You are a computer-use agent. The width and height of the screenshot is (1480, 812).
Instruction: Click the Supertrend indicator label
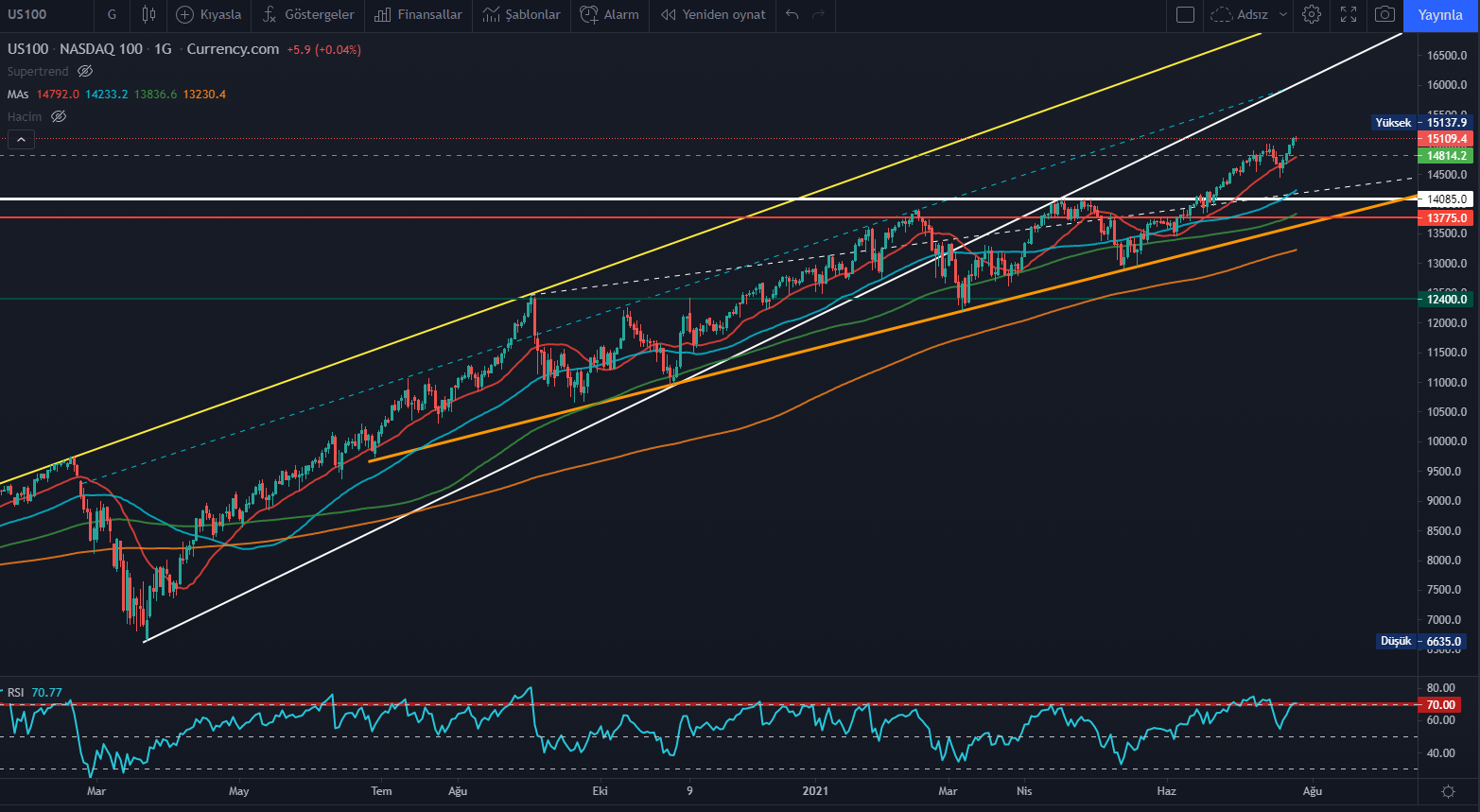coord(38,72)
